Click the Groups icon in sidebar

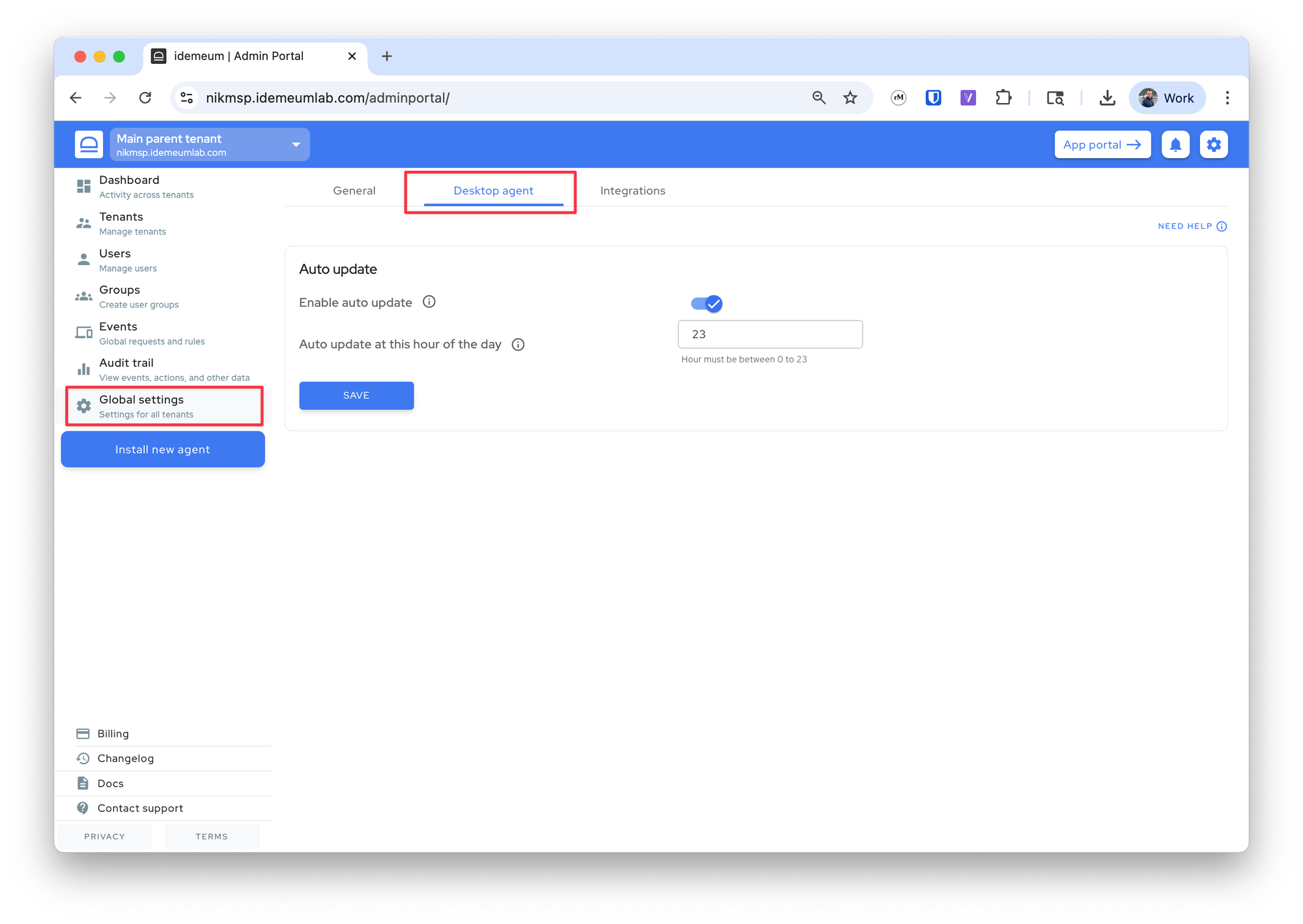(x=84, y=296)
